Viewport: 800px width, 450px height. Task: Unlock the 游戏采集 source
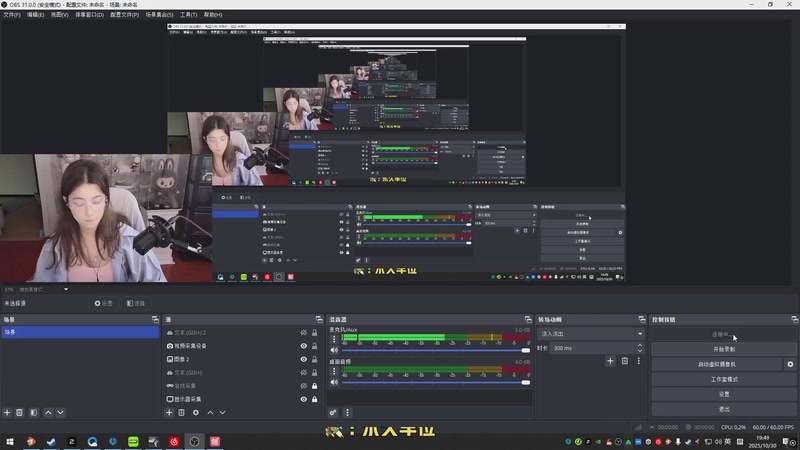(314, 386)
